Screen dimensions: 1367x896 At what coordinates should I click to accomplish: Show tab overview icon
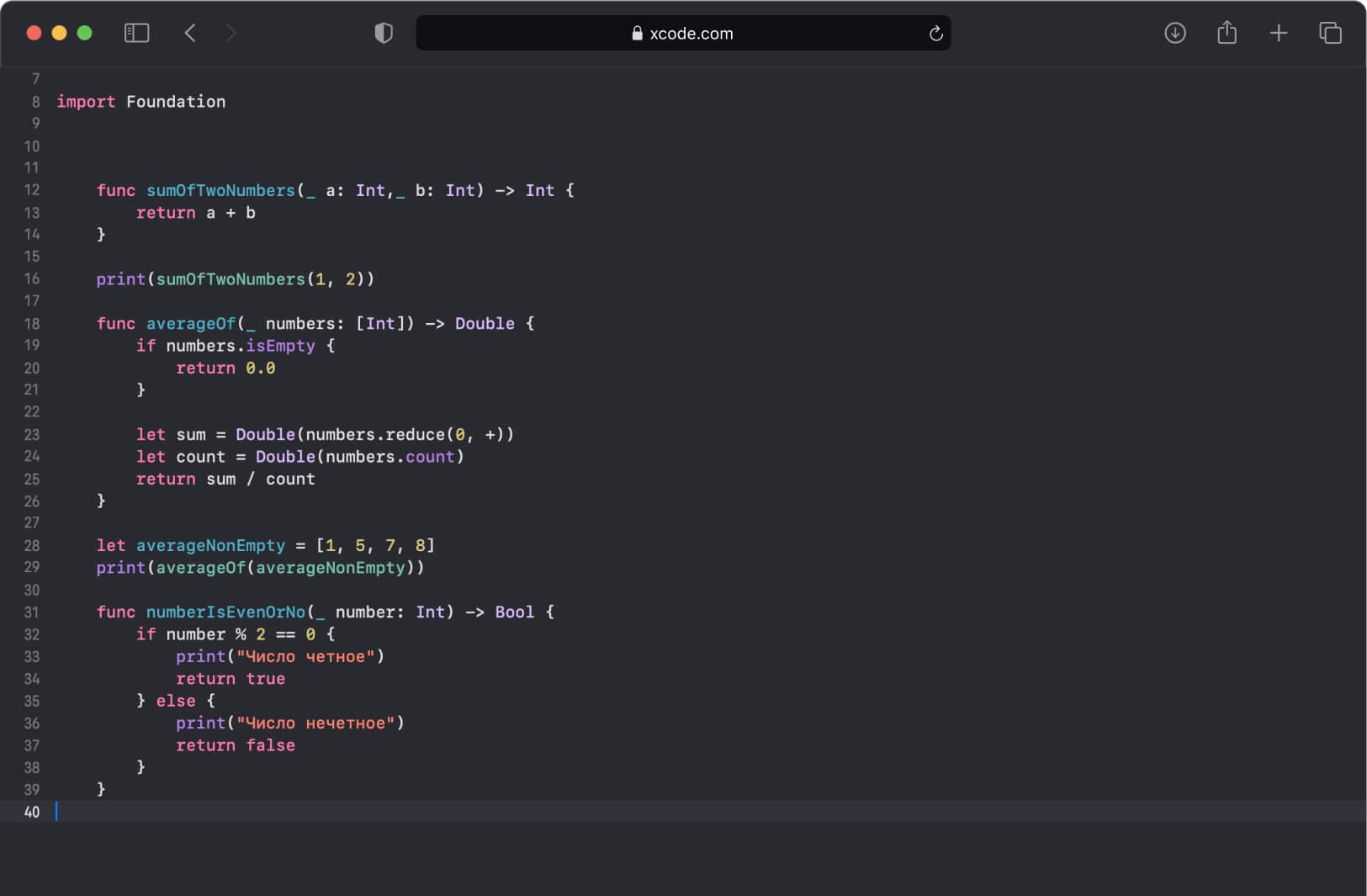coord(1330,33)
